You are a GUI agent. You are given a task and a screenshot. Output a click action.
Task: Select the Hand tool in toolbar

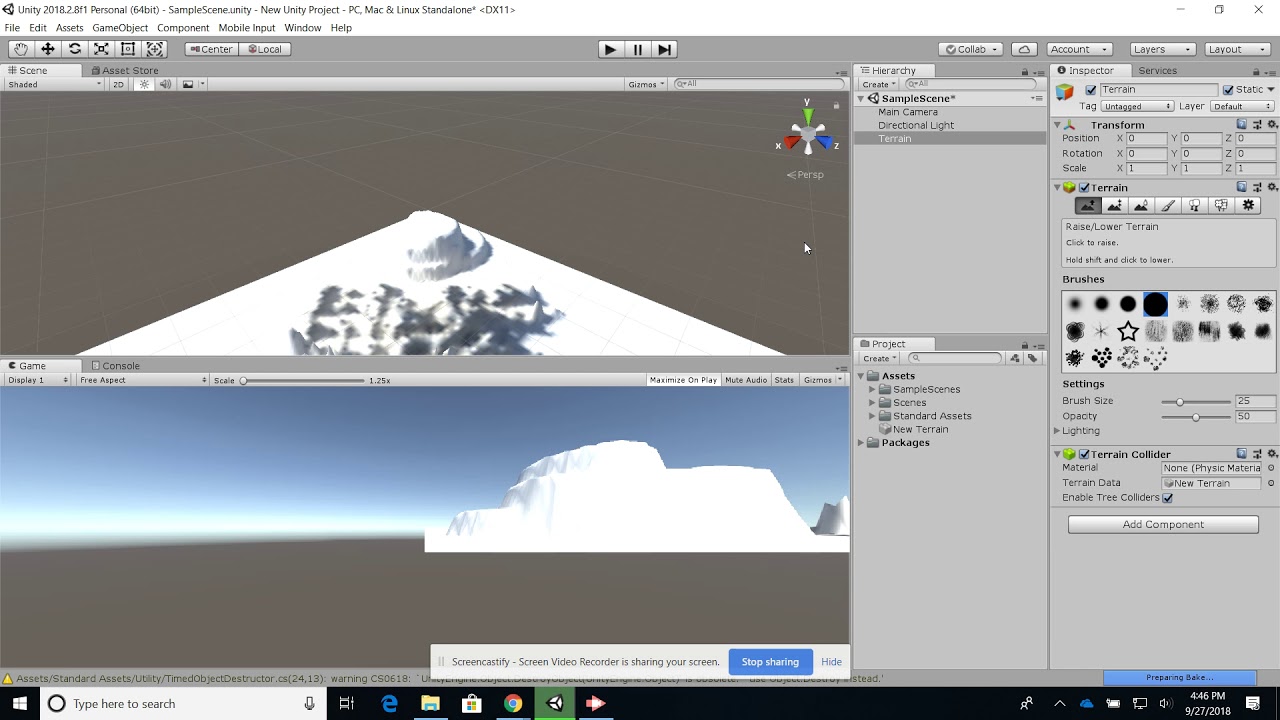21,49
